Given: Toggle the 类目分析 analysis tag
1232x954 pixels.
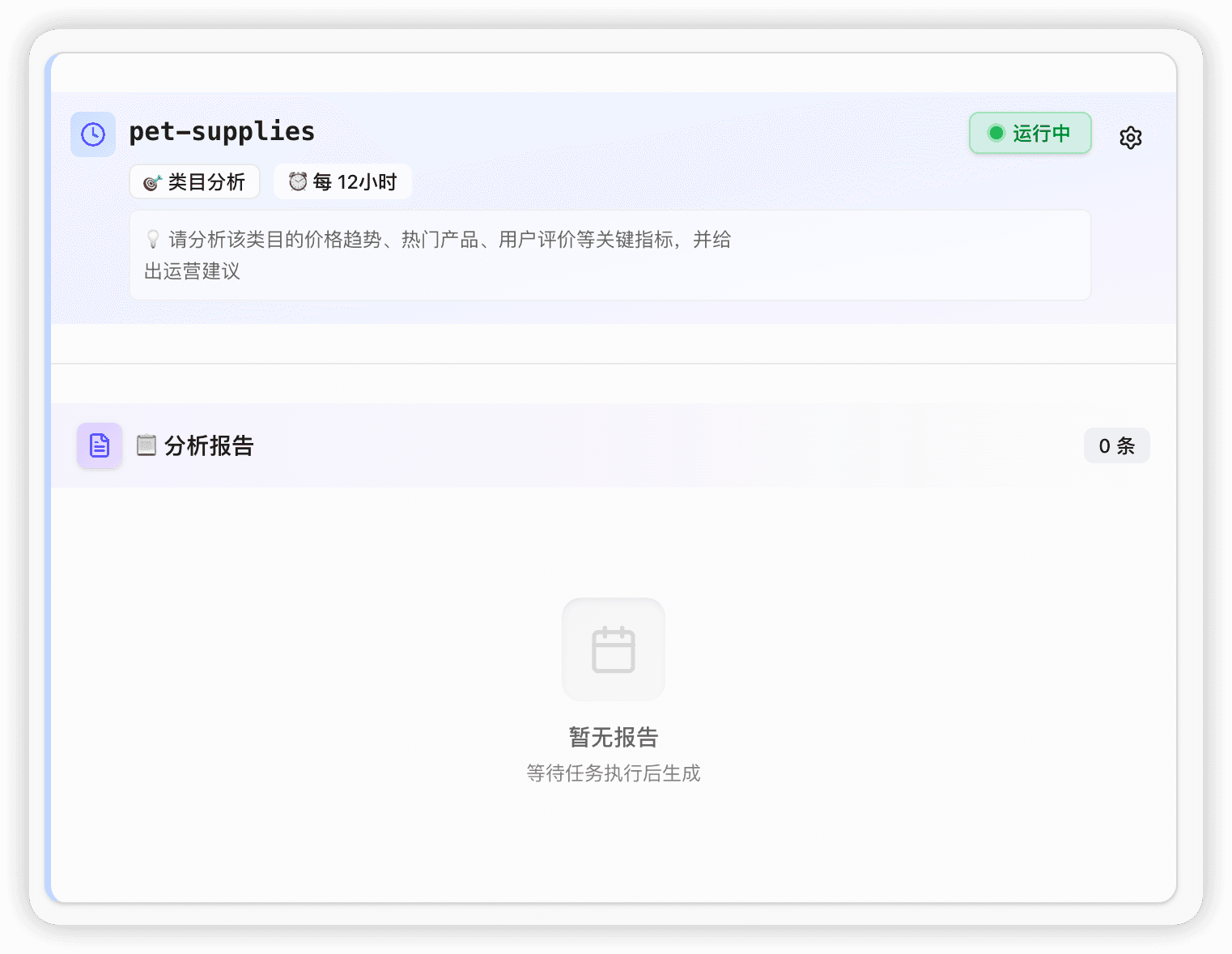Looking at the screenshot, I should (x=194, y=181).
